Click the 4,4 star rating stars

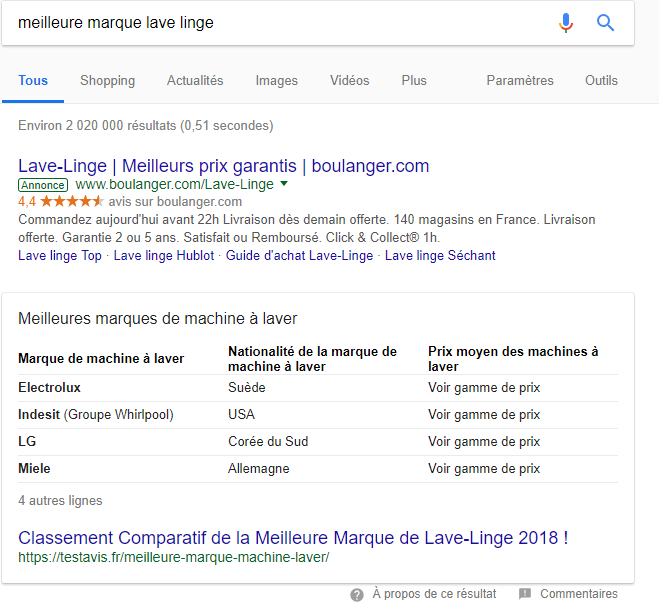72,202
